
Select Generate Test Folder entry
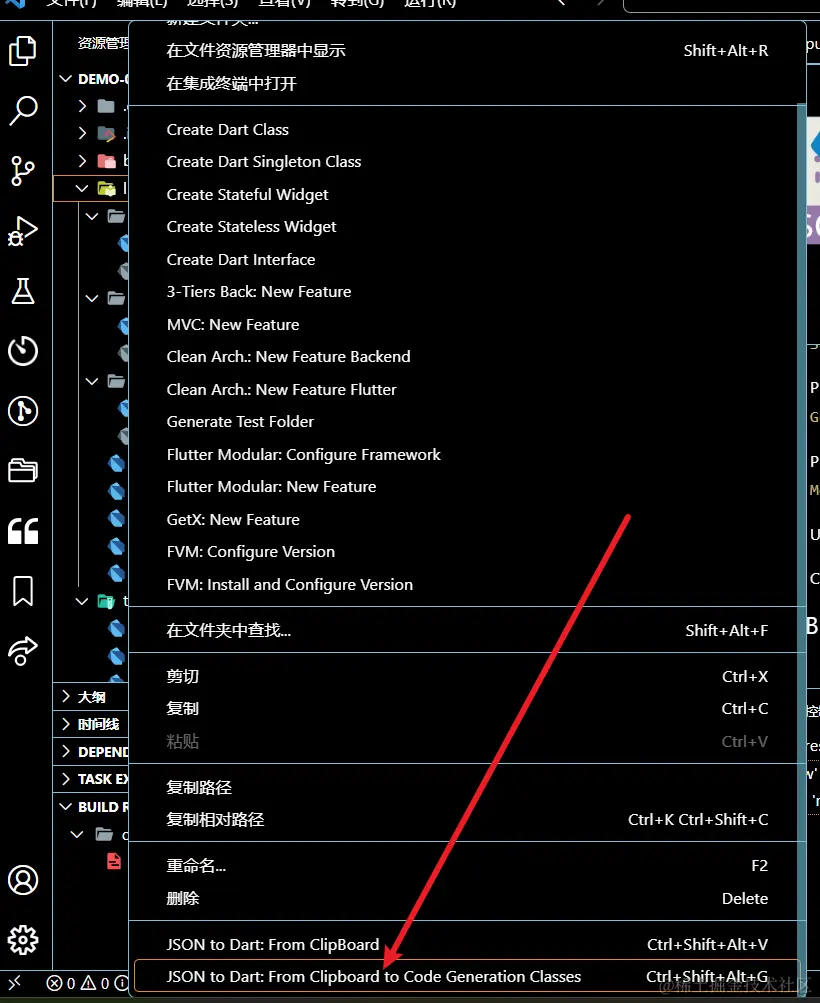[x=467, y=422]
